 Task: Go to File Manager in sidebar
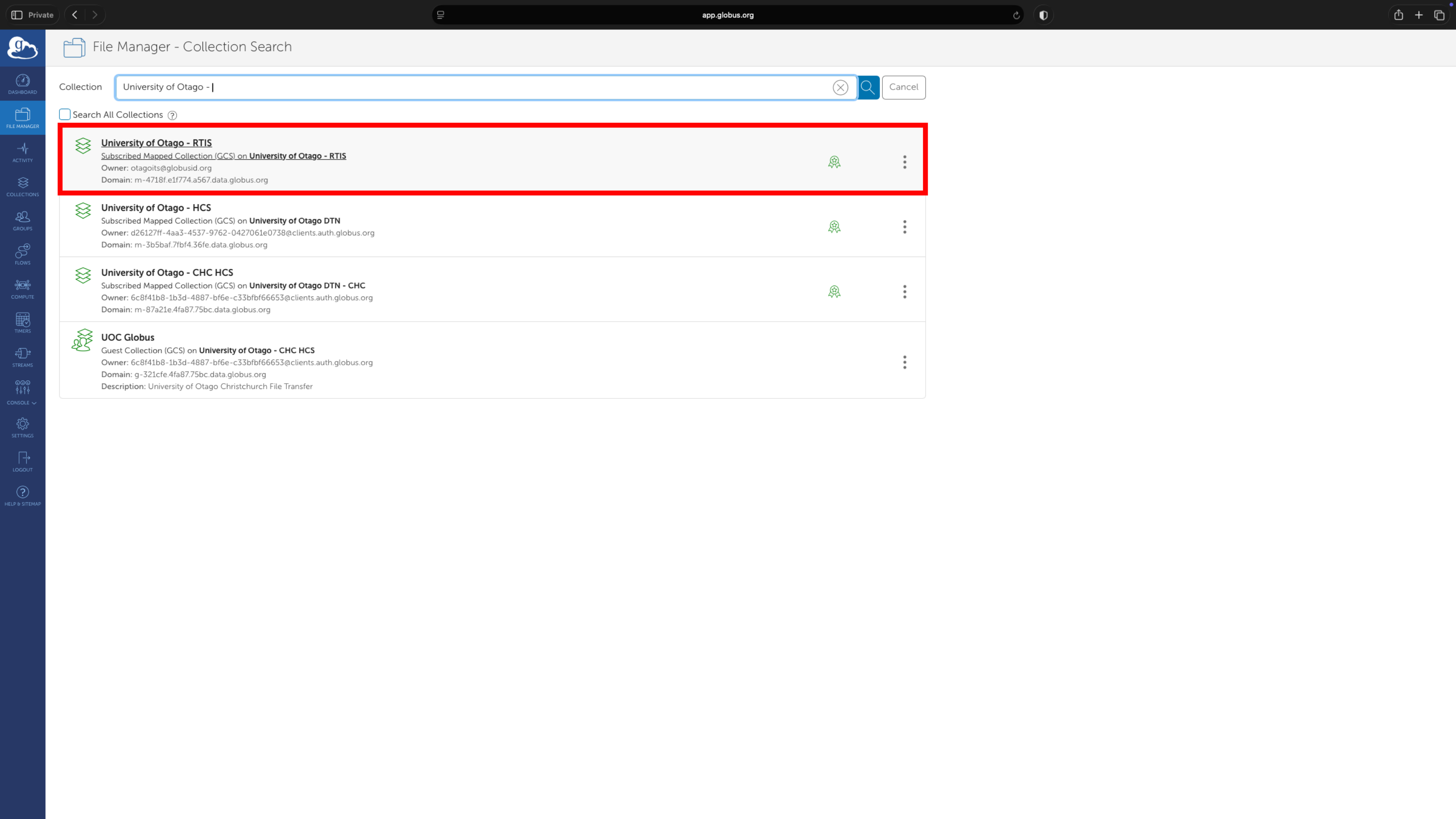(x=22, y=117)
